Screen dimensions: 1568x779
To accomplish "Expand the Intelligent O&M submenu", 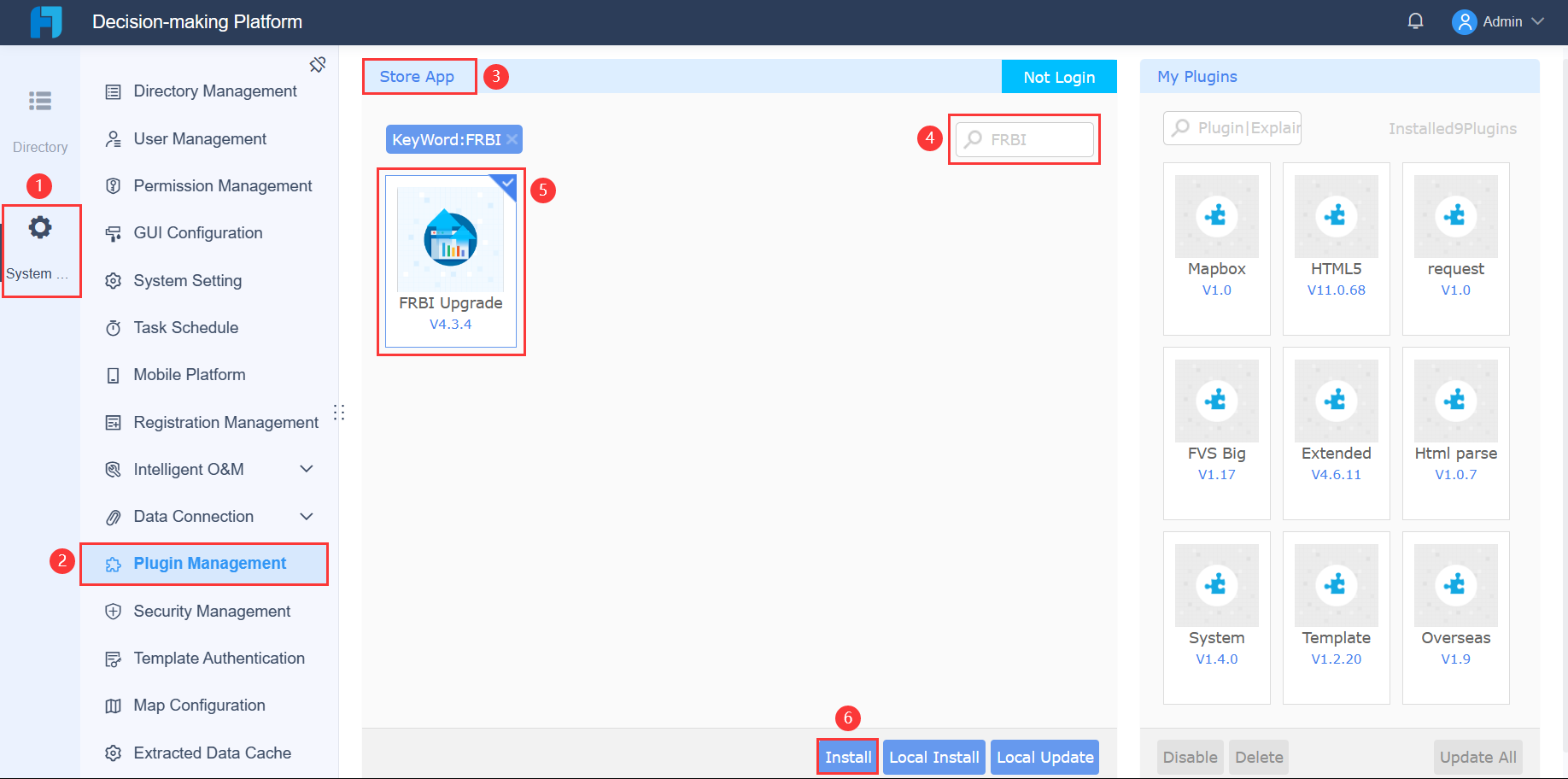I will point(307,468).
